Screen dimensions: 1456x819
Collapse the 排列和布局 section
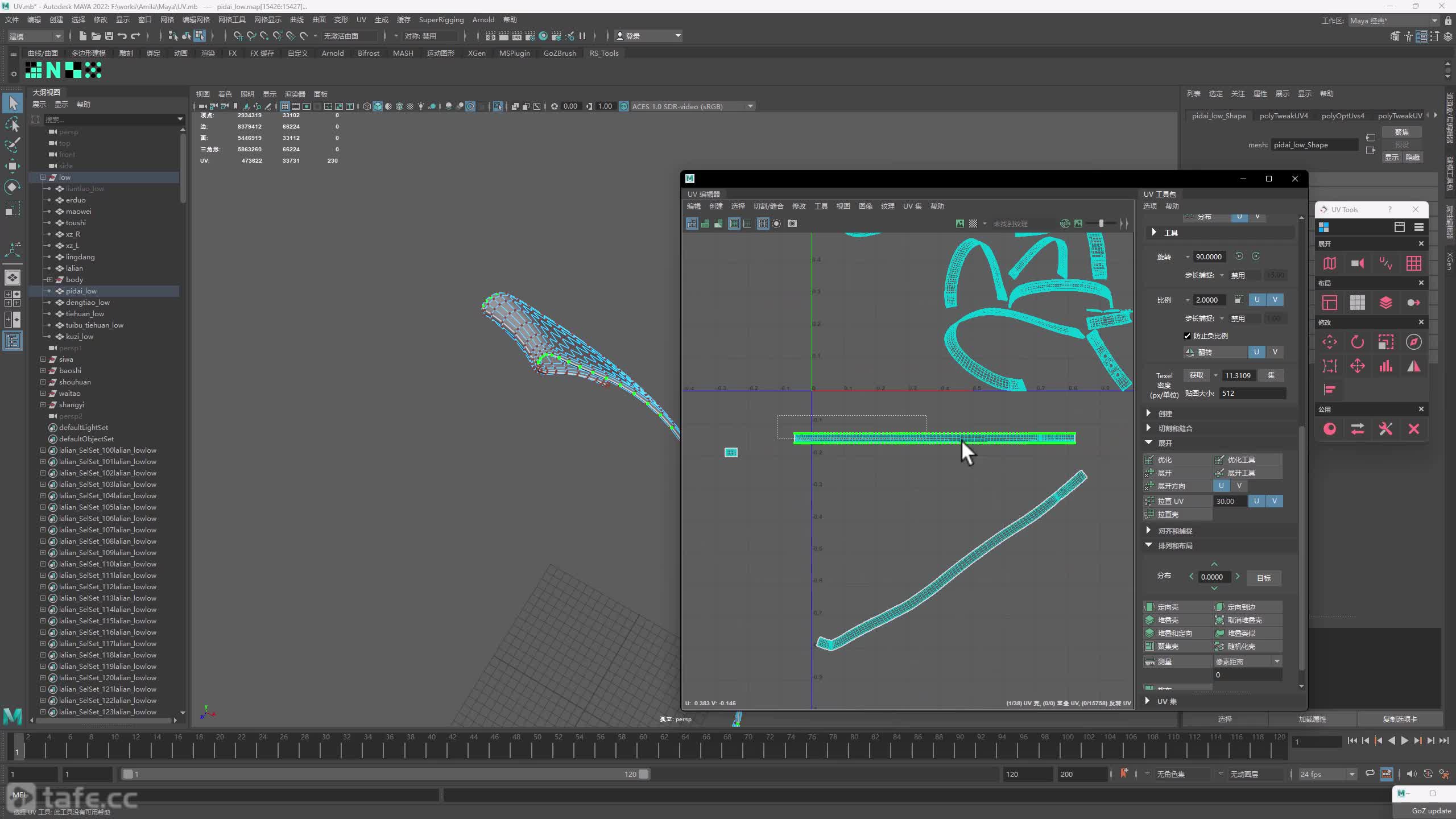[1148, 545]
